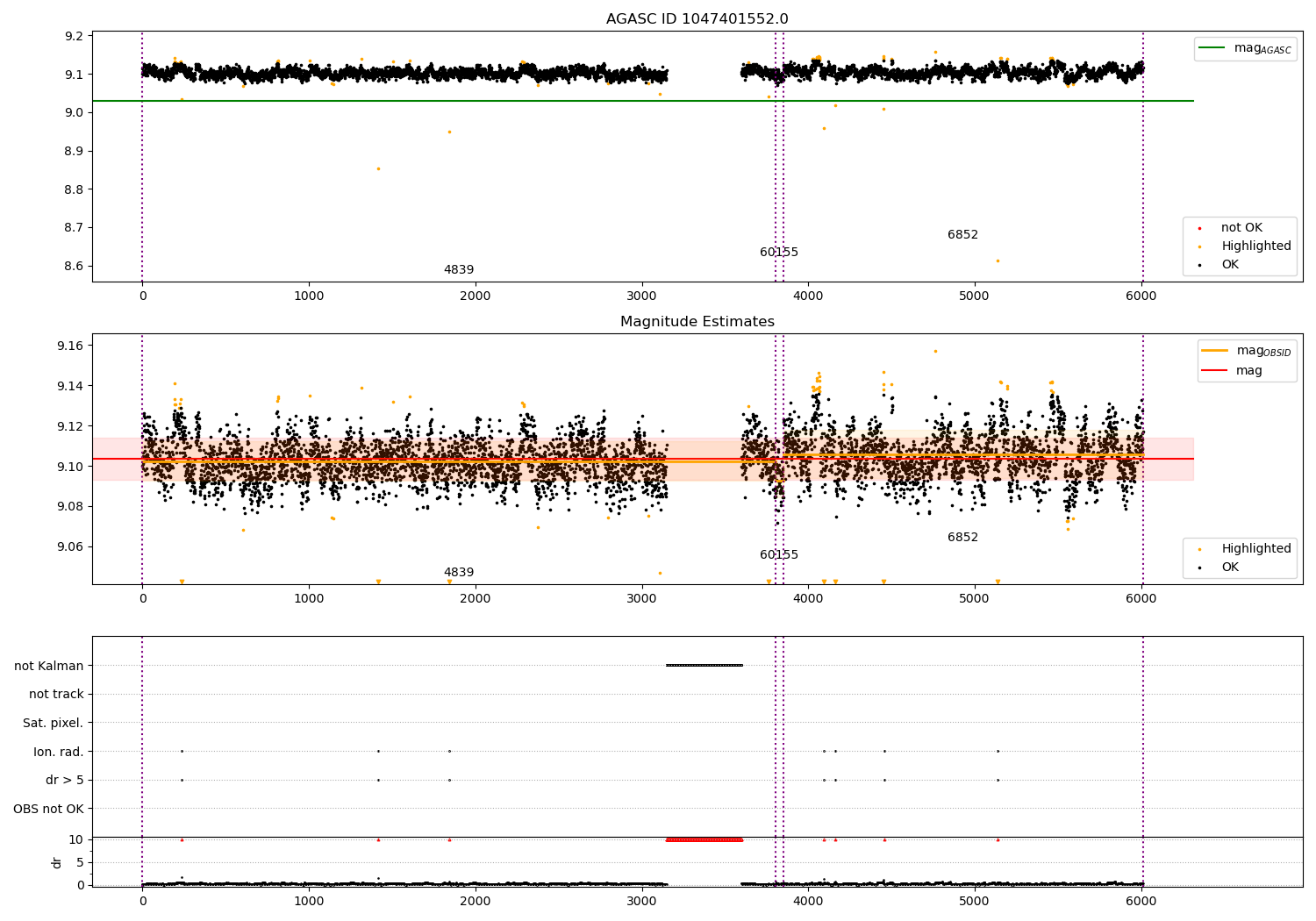
Task: Click the 'dr > 5' row label
Action: click(65, 781)
